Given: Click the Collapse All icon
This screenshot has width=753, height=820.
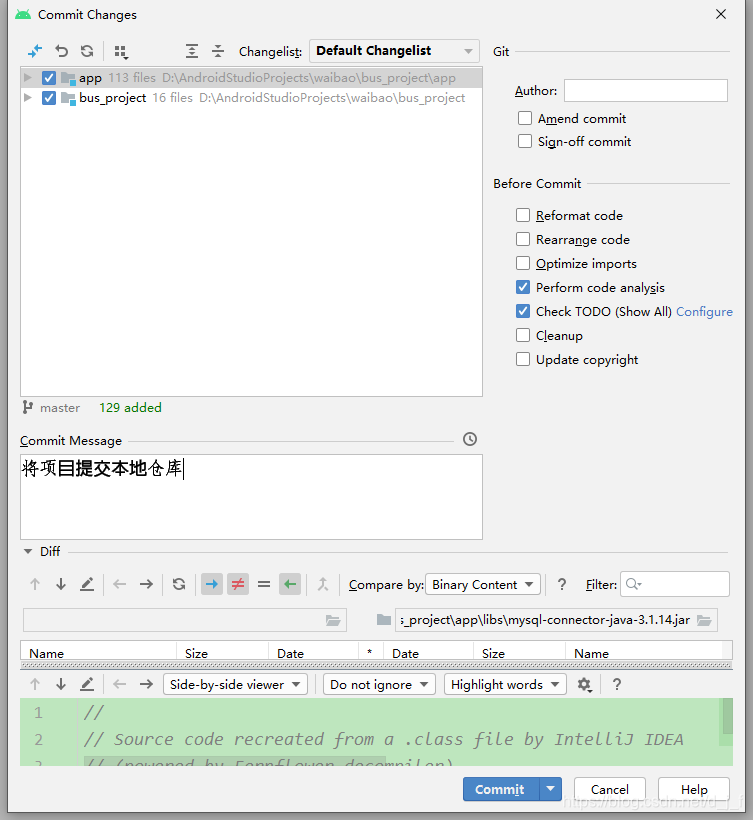Looking at the screenshot, I should [x=218, y=51].
